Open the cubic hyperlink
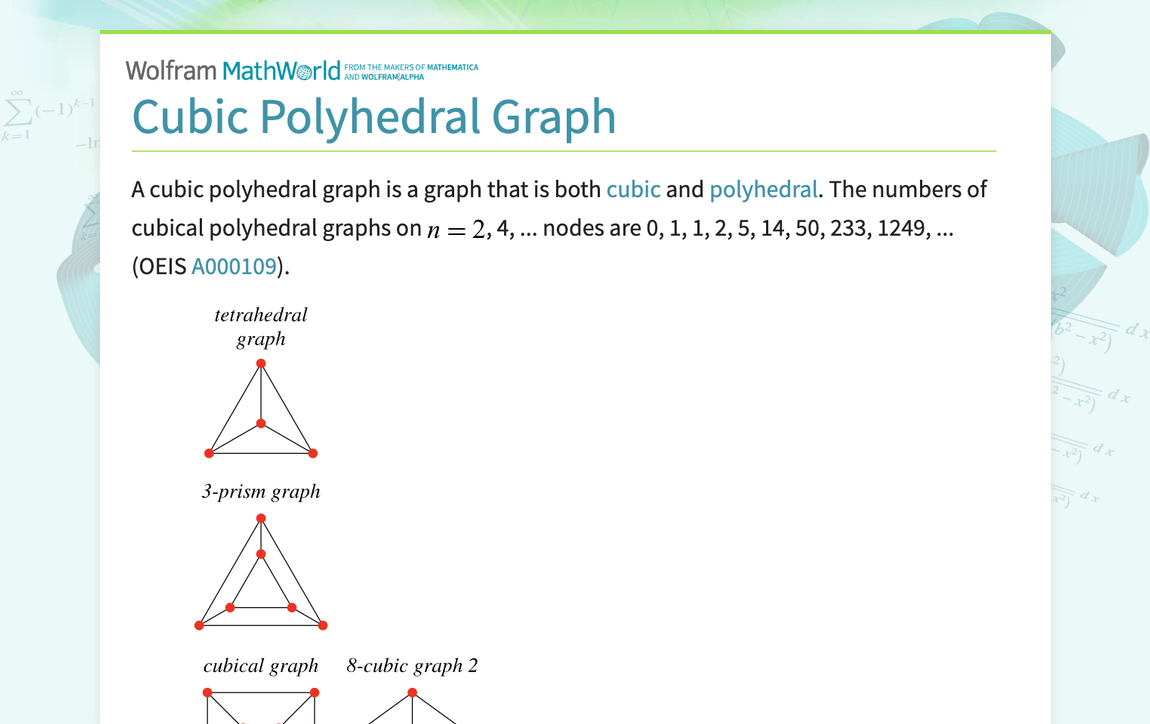This screenshot has width=1150, height=724. click(x=633, y=189)
